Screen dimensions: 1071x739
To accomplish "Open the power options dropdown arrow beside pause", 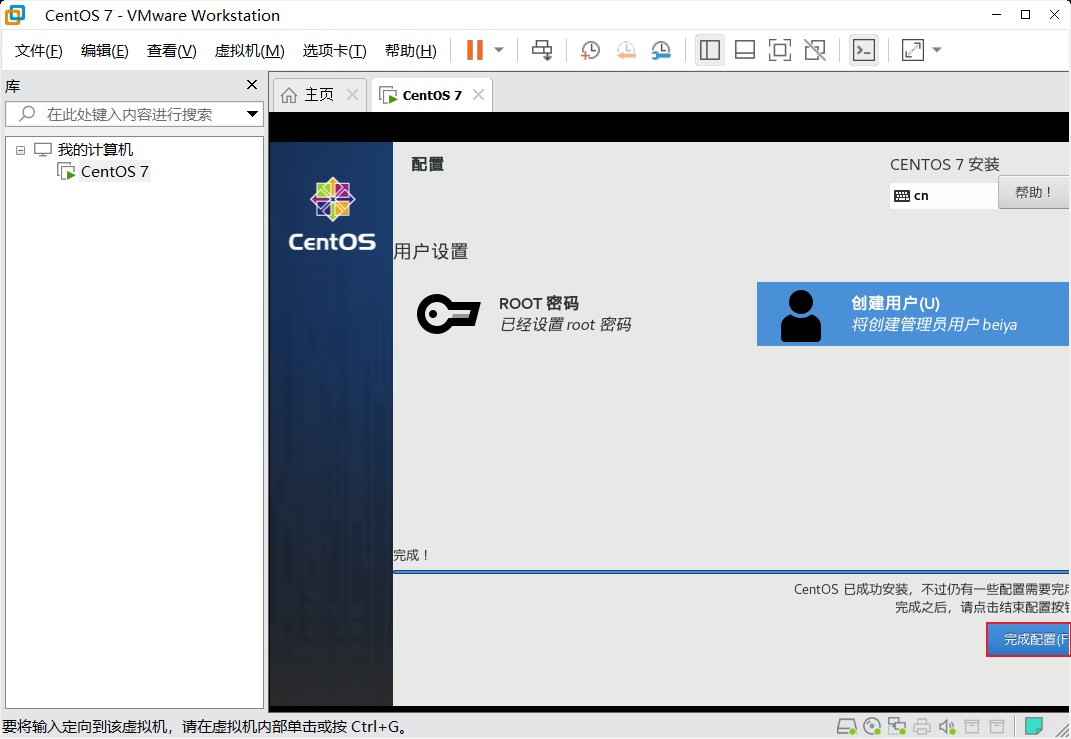I will click(x=499, y=50).
